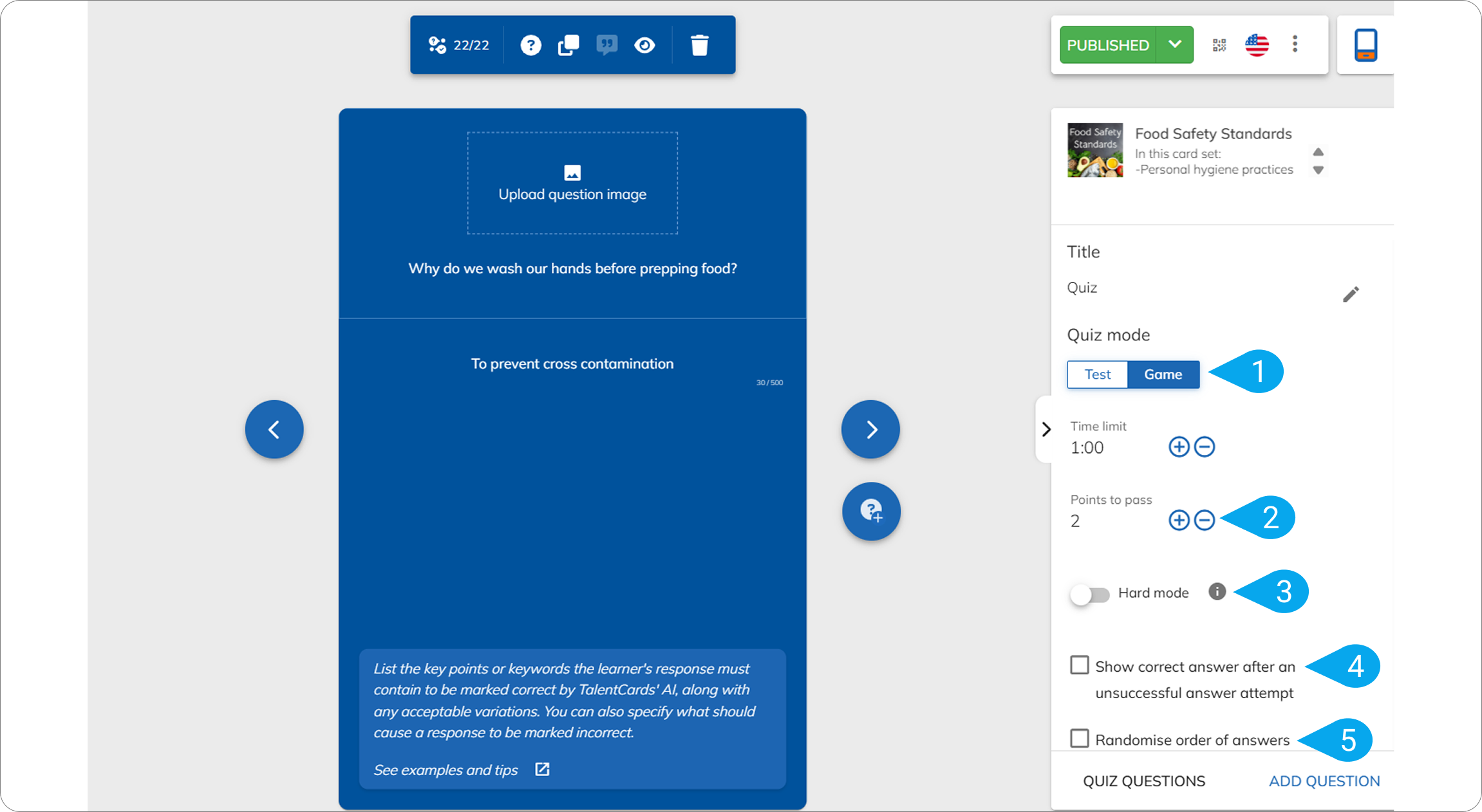Move card set up with the up triangle

tap(1318, 152)
